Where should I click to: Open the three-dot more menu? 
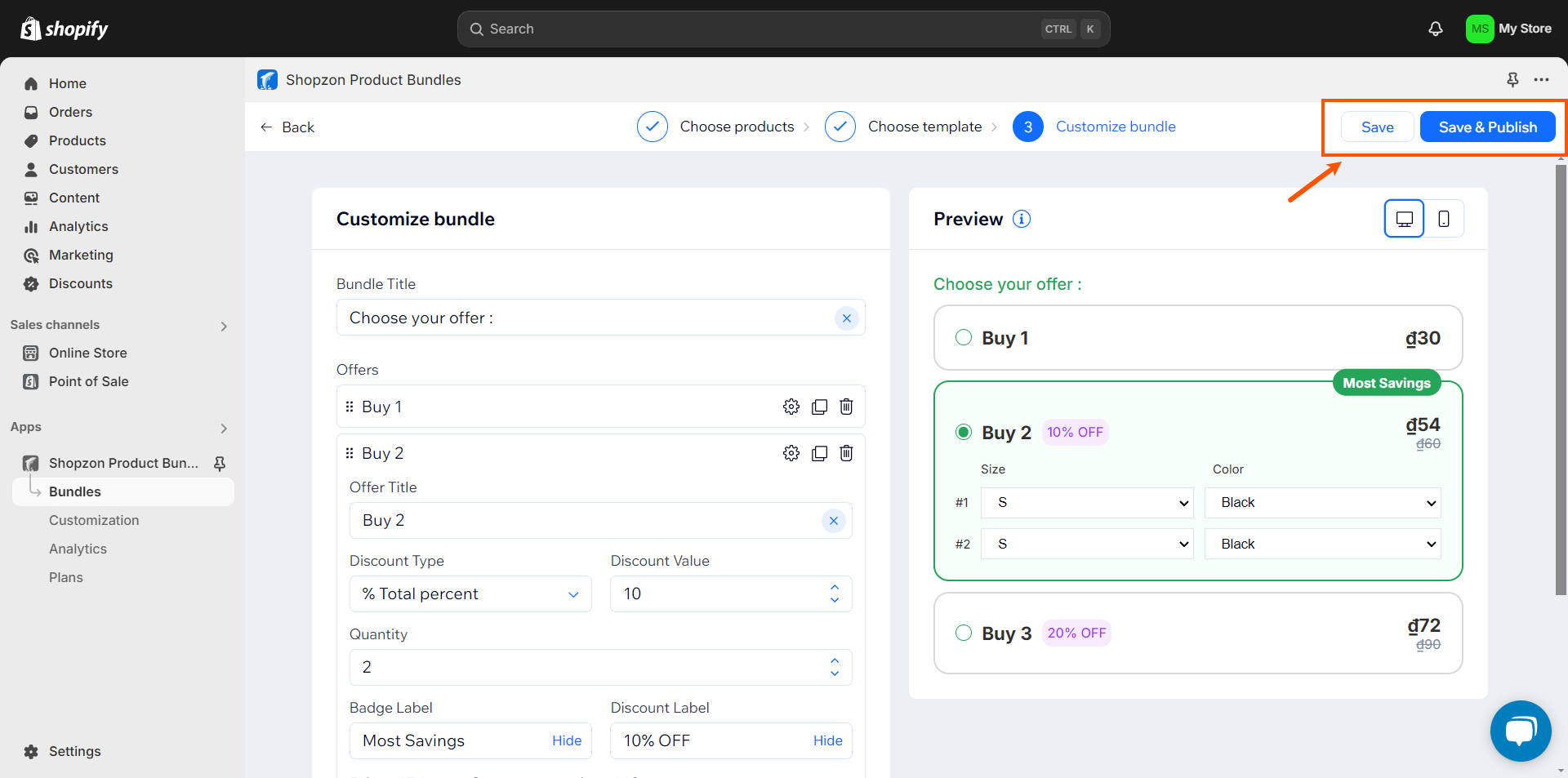click(x=1541, y=79)
